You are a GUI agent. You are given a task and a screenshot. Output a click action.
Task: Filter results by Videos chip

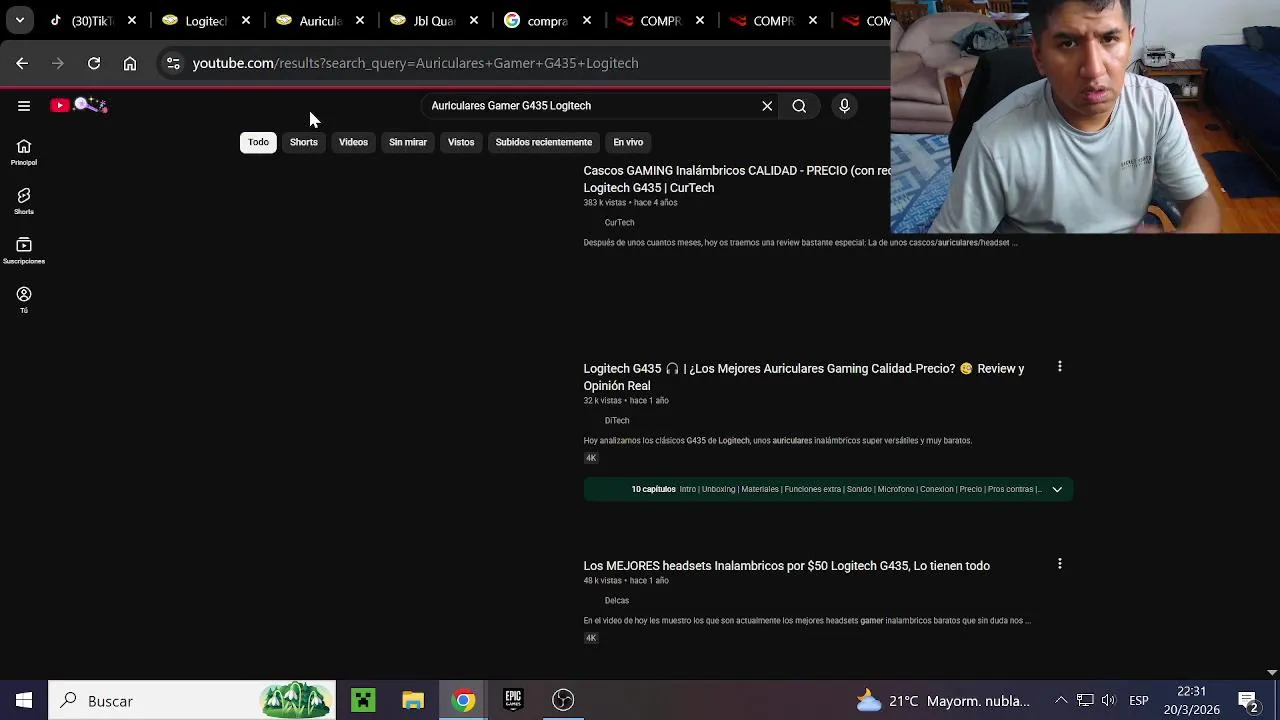pos(353,142)
